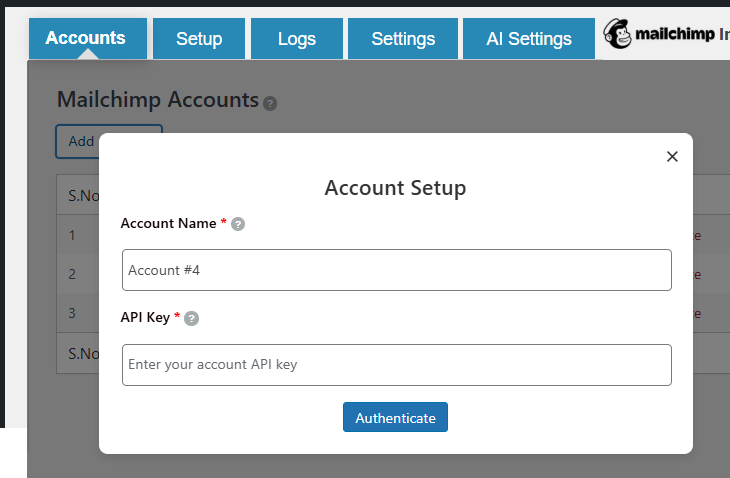This screenshot has width=730, height=478.
Task: Focus the Account Name input field
Action: tap(397, 270)
